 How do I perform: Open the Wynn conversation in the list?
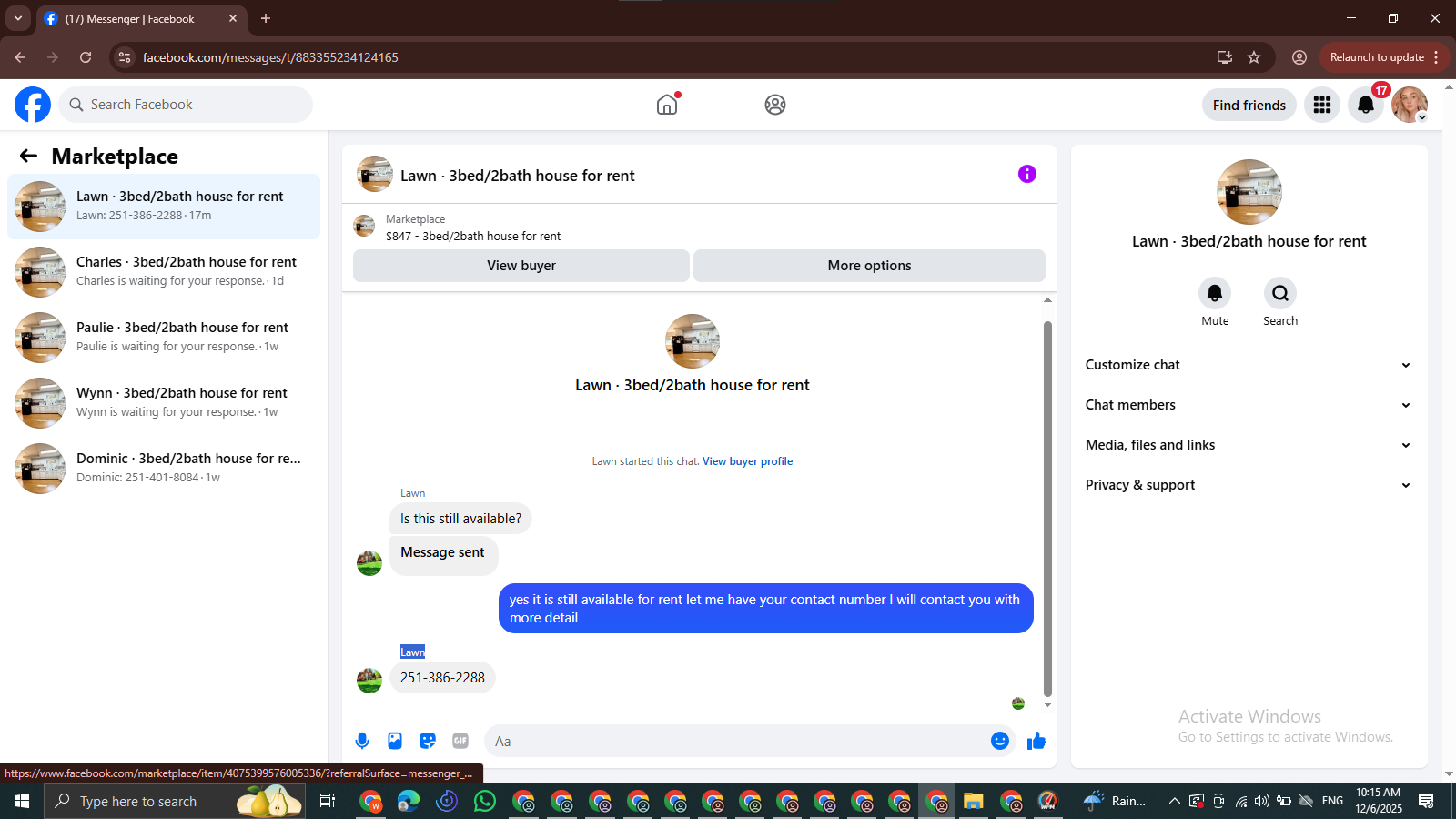tap(164, 403)
